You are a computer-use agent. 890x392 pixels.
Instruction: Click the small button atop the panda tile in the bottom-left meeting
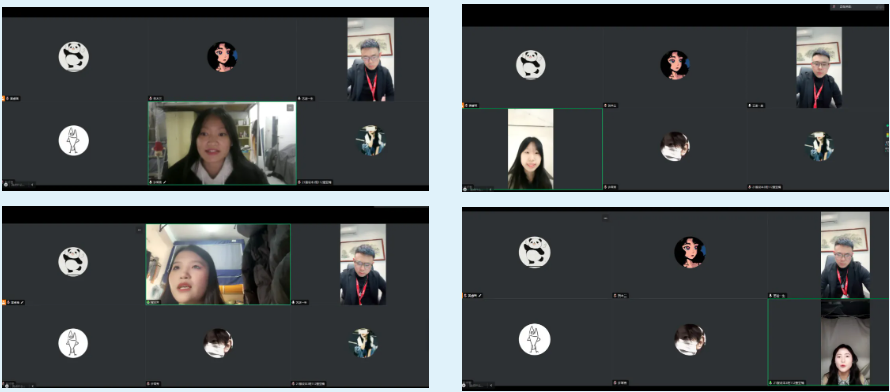pyautogui.click(x=139, y=230)
